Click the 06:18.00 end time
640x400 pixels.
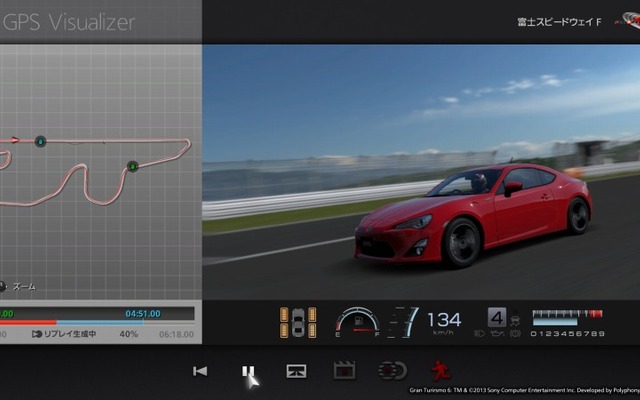click(176, 334)
